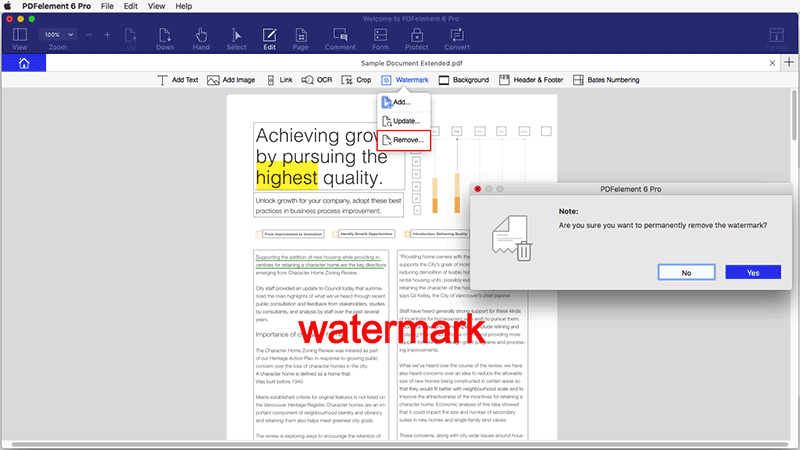This screenshot has width=800, height=450.
Task: Open the File menu
Action: pos(107,6)
